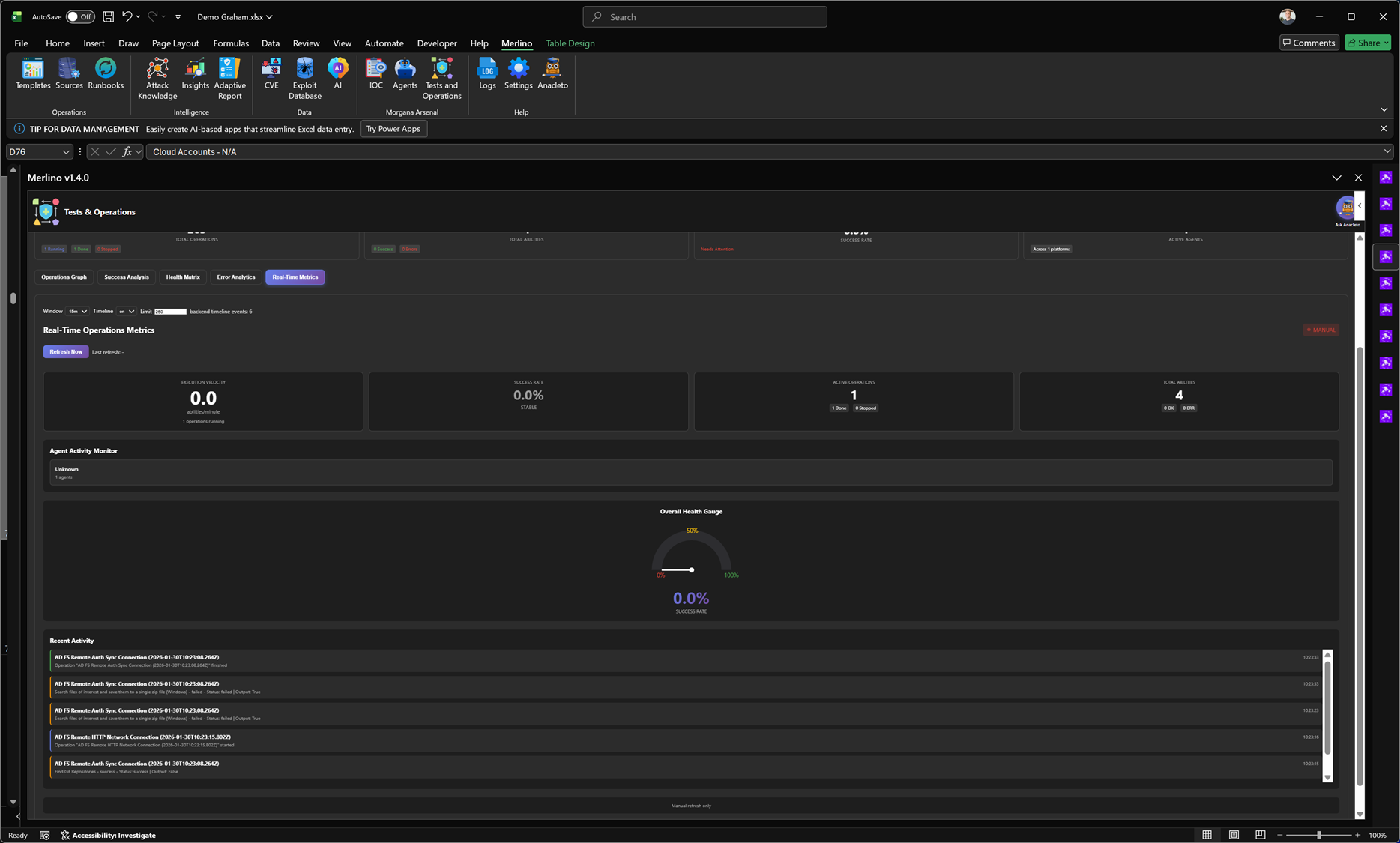Switch refresh mode via the MANUAL badge
The image size is (1400, 843).
tap(1321, 330)
